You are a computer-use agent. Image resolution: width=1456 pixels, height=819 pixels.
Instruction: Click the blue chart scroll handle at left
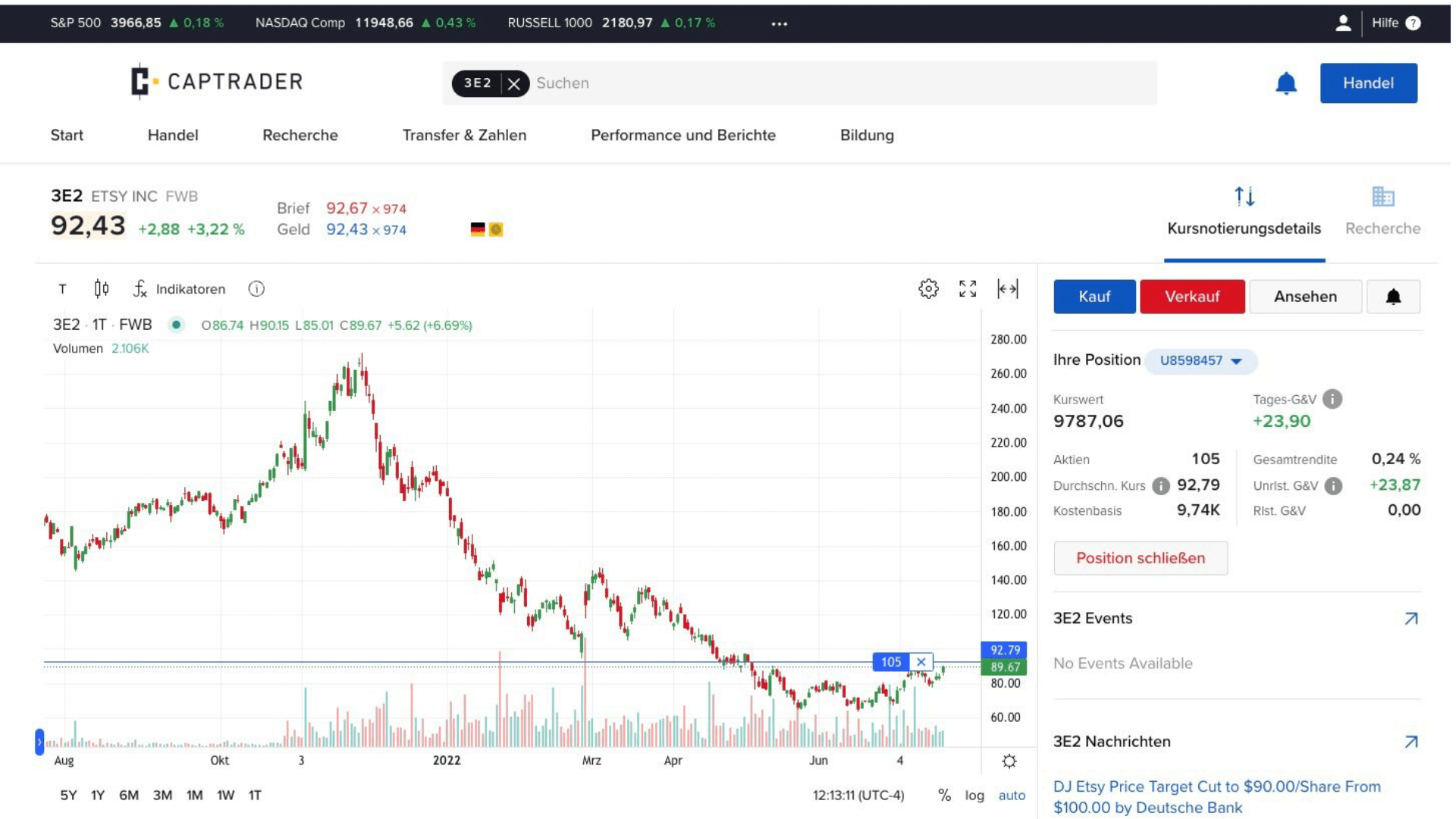pos(39,742)
